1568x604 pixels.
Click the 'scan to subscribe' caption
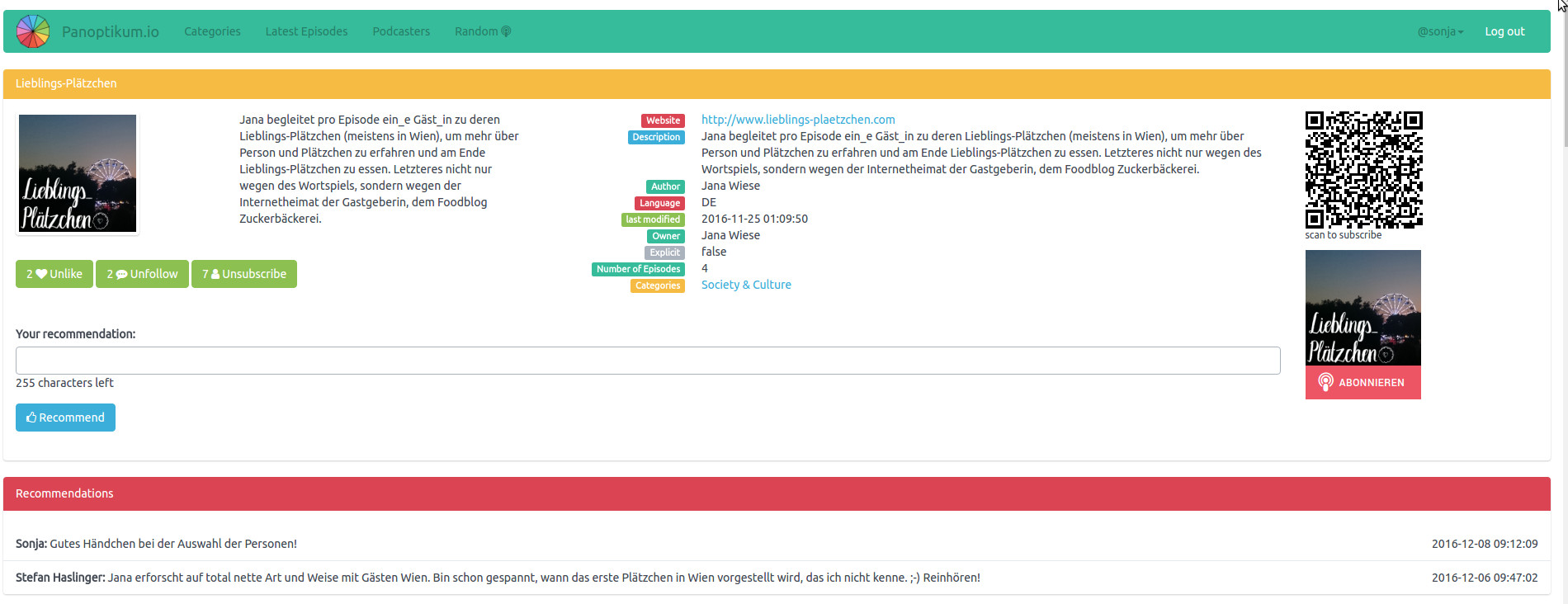(1343, 235)
